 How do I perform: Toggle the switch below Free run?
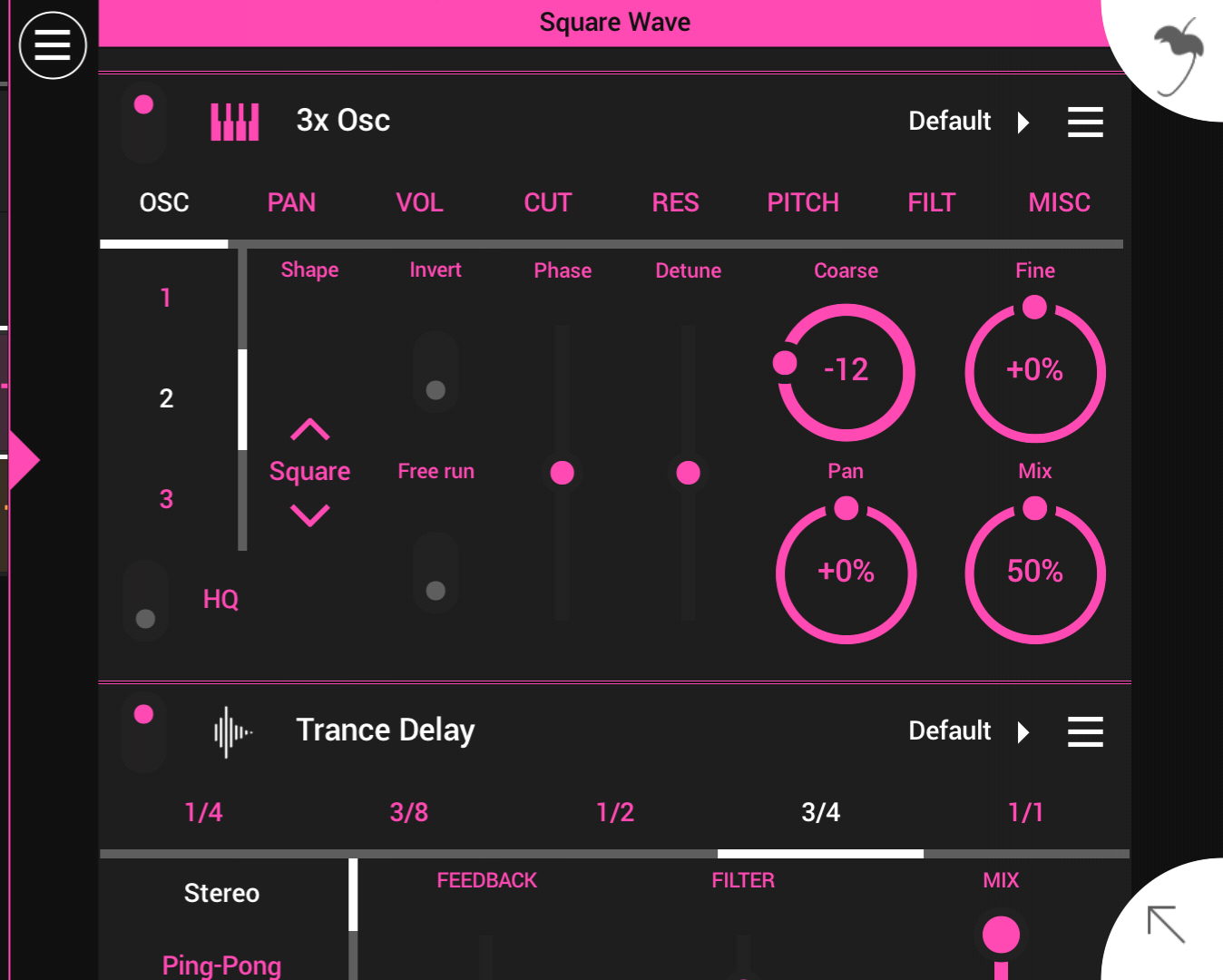click(x=435, y=573)
